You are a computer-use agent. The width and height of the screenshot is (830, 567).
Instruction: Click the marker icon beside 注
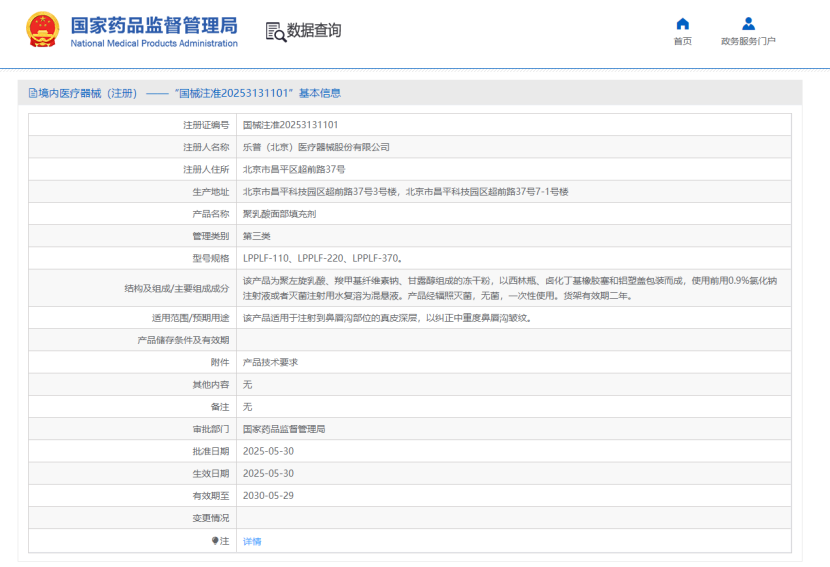(x=215, y=540)
